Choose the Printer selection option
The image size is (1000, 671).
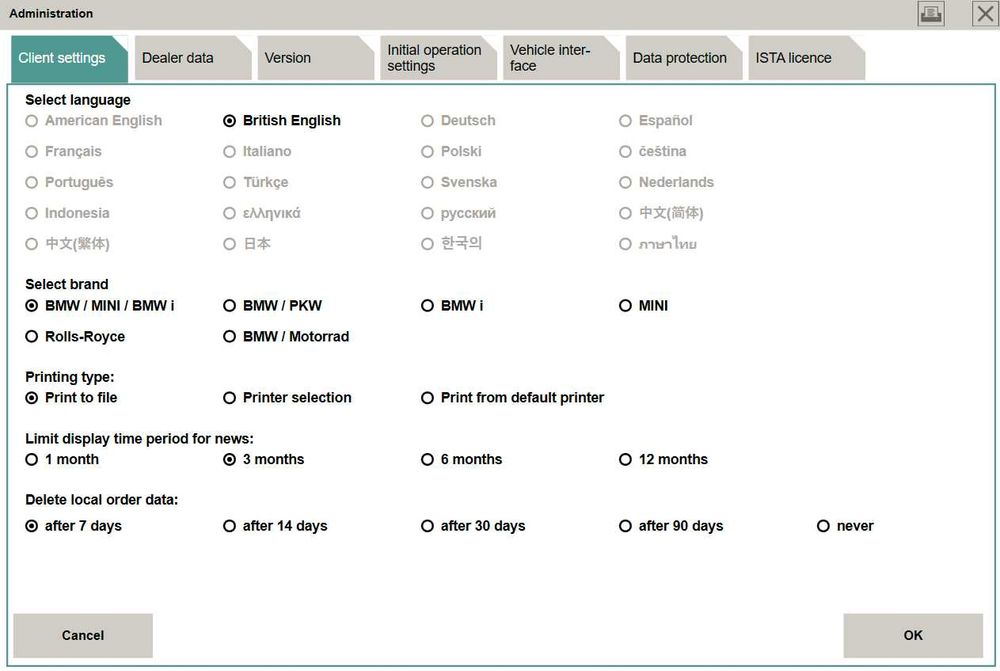coord(230,398)
